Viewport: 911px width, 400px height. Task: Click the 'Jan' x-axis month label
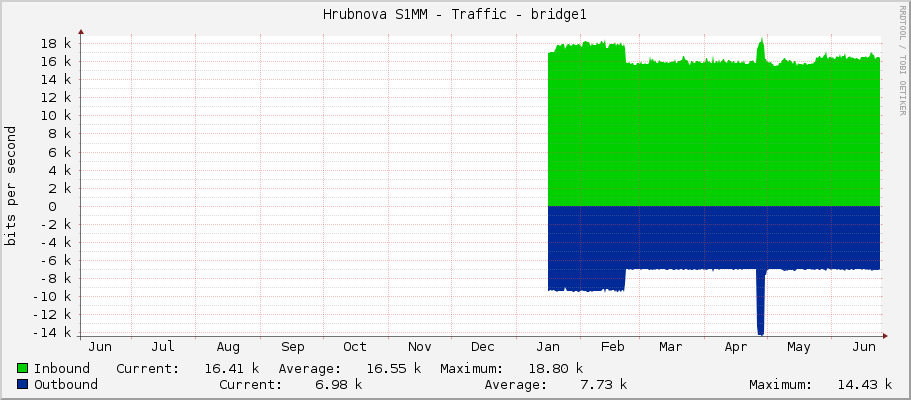(x=548, y=347)
